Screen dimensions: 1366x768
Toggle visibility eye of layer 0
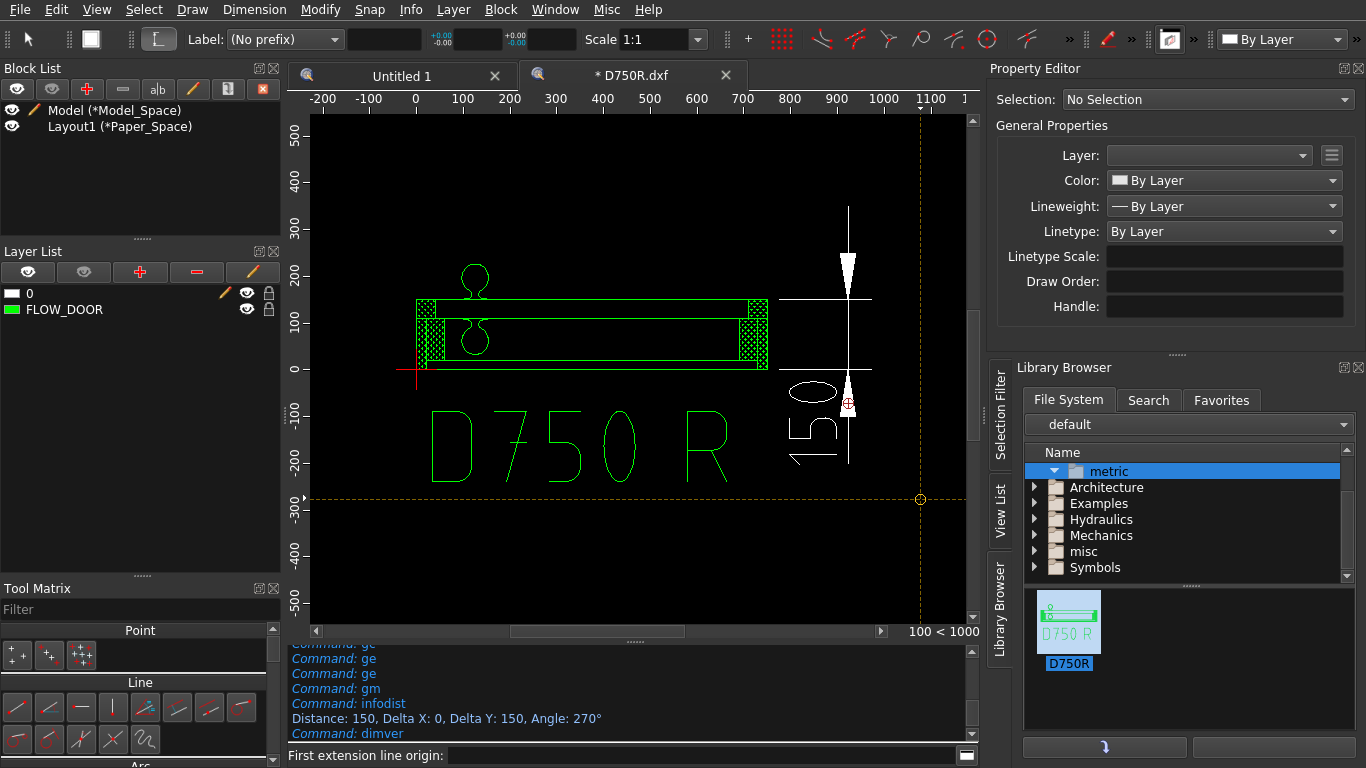(x=247, y=293)
